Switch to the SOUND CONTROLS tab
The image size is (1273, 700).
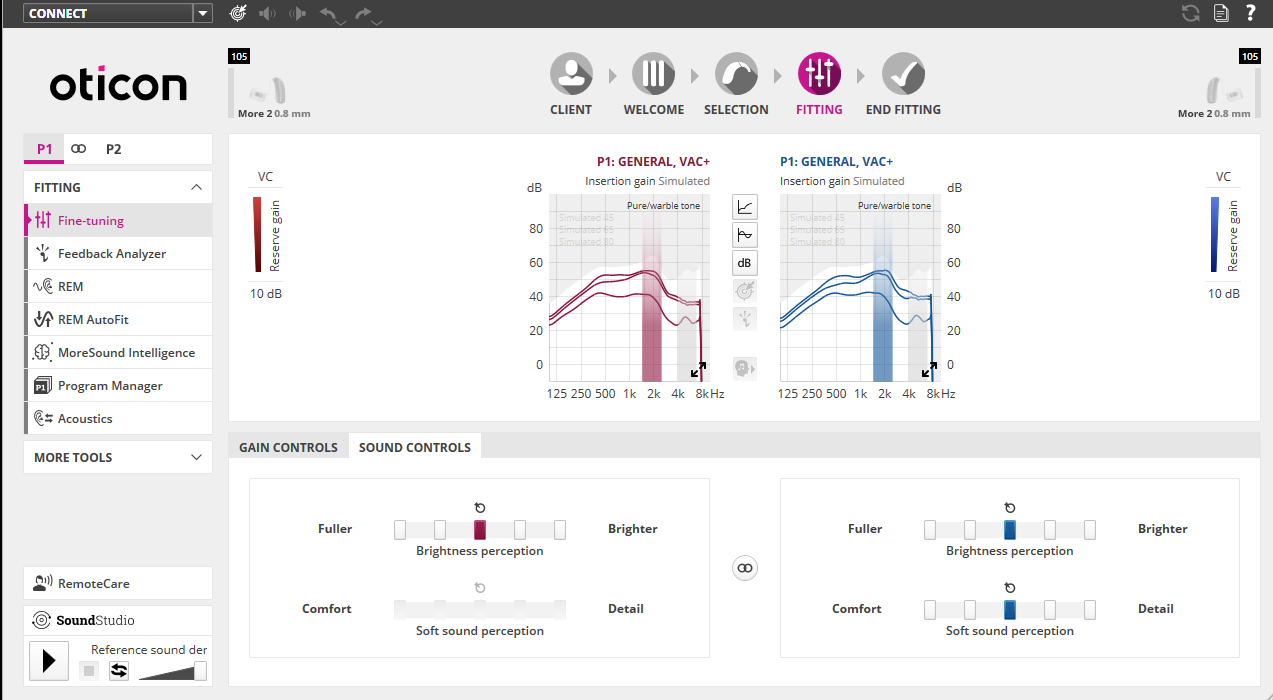[415, 447]
